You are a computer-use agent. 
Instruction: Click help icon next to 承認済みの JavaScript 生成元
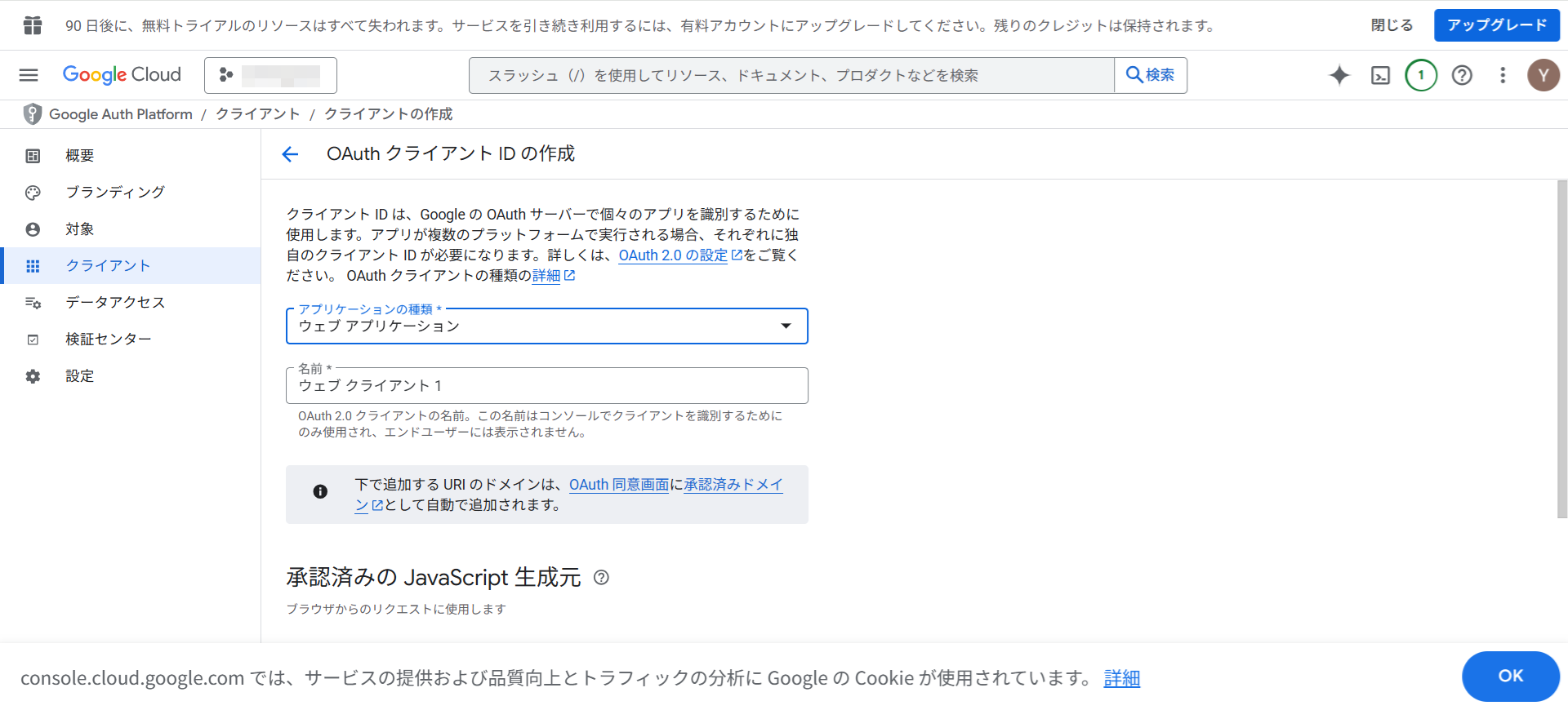tap(601, 578)
